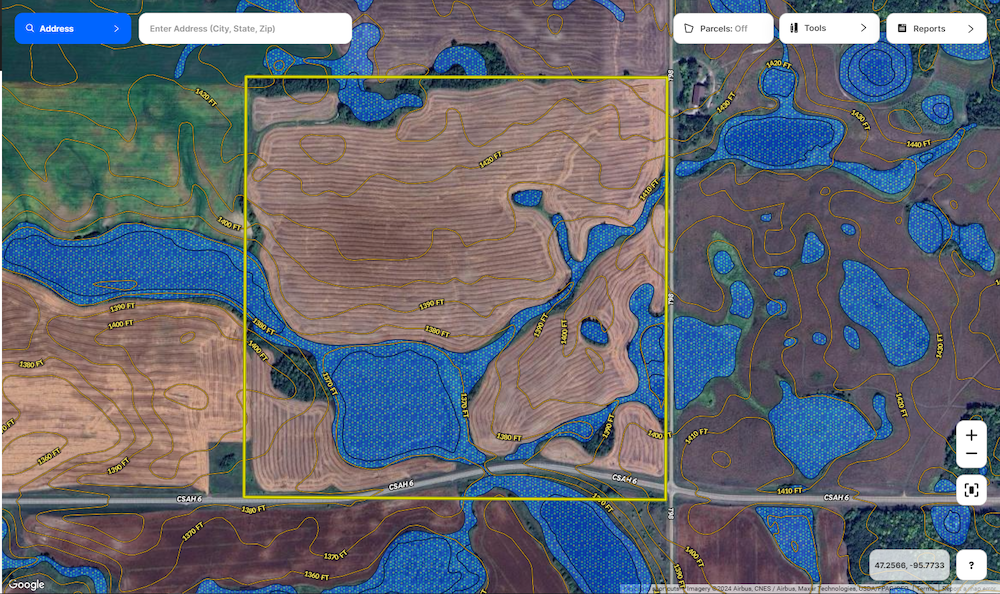Expand the Address search type chevron

[x=116, y=29]
